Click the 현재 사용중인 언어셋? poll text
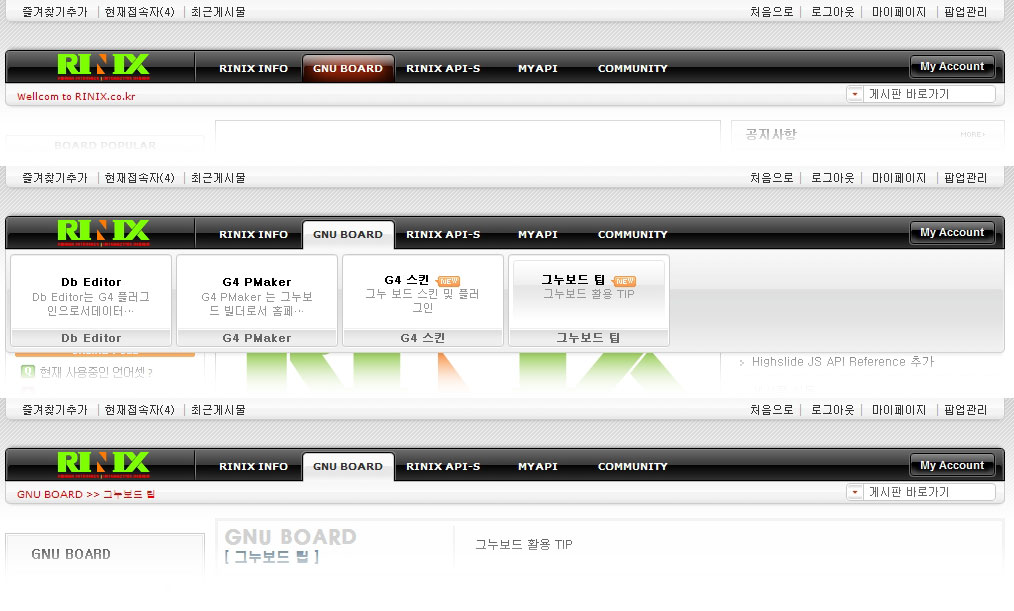The image size is (1014, 611). coord(96,372)
